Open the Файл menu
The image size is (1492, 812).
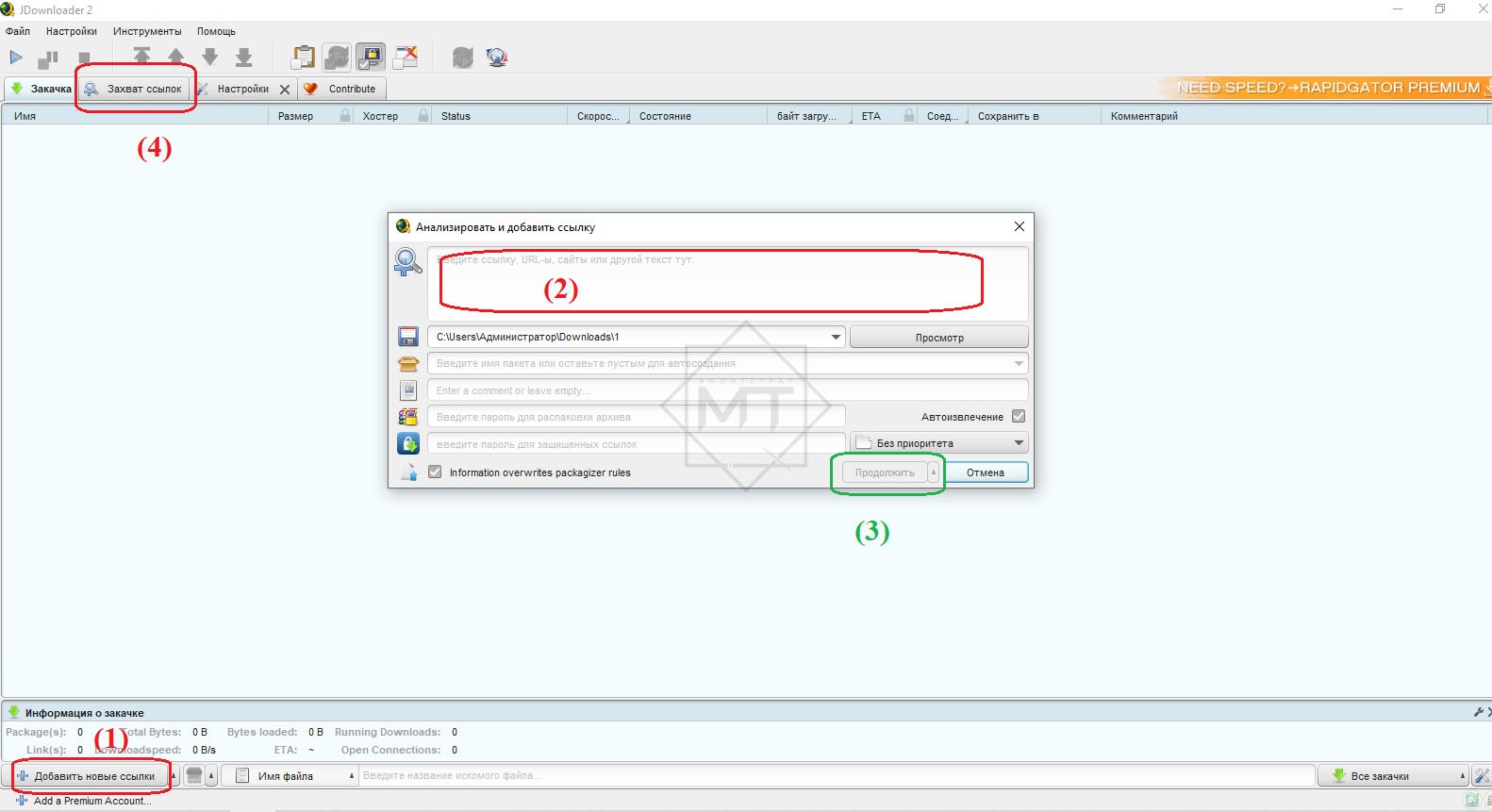click(x=18, y=31)
